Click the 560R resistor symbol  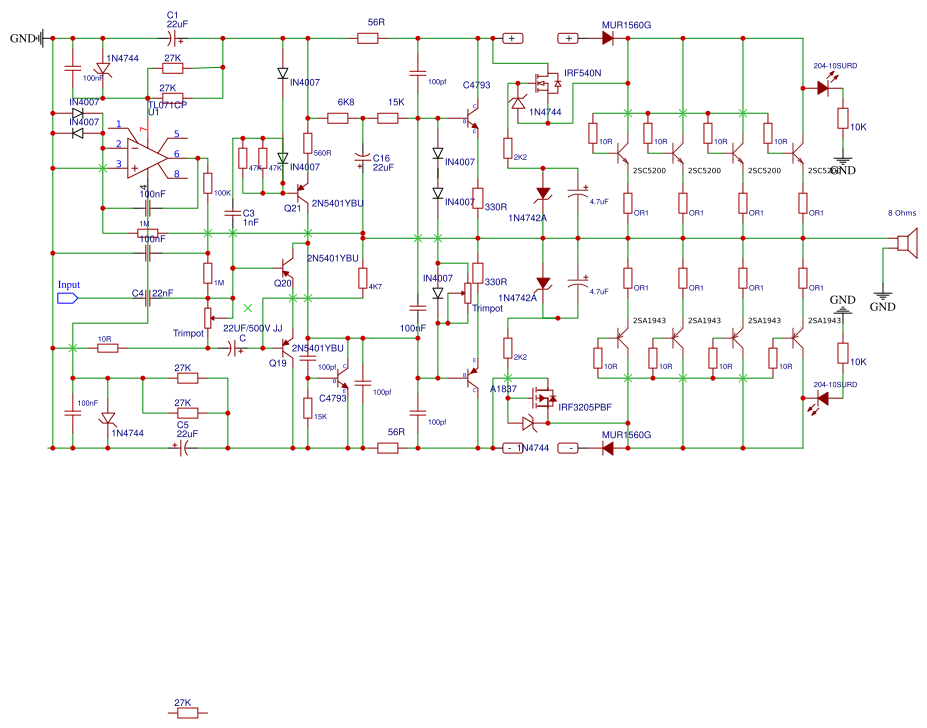coord(307,143)
